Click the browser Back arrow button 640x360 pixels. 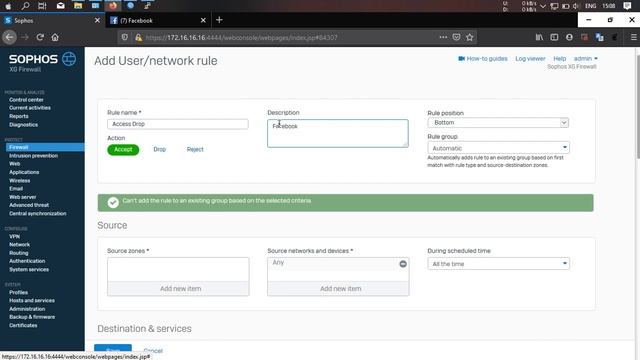[9, 37]
